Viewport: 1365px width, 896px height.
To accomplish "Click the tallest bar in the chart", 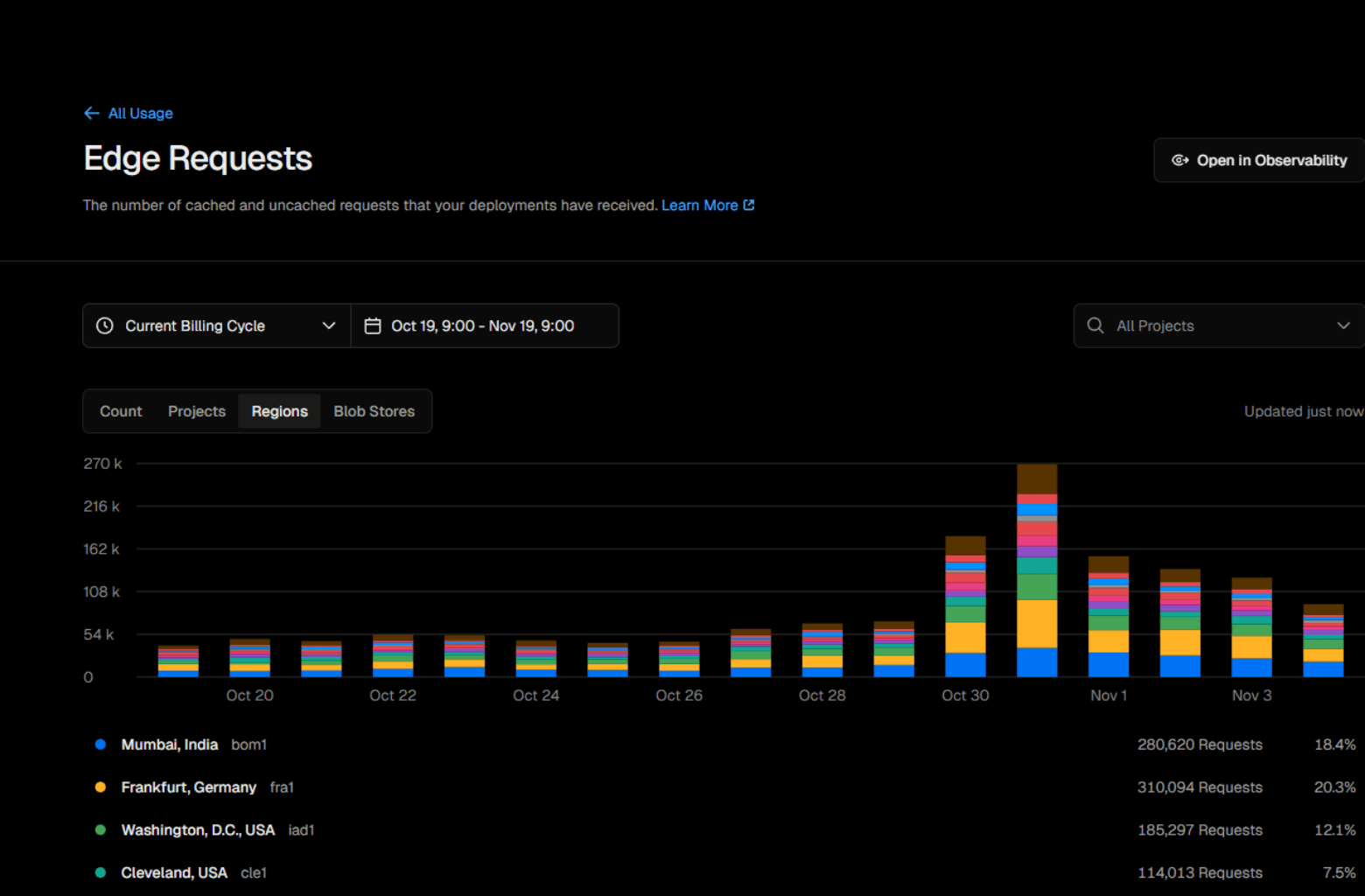I will pos(1037,570).
